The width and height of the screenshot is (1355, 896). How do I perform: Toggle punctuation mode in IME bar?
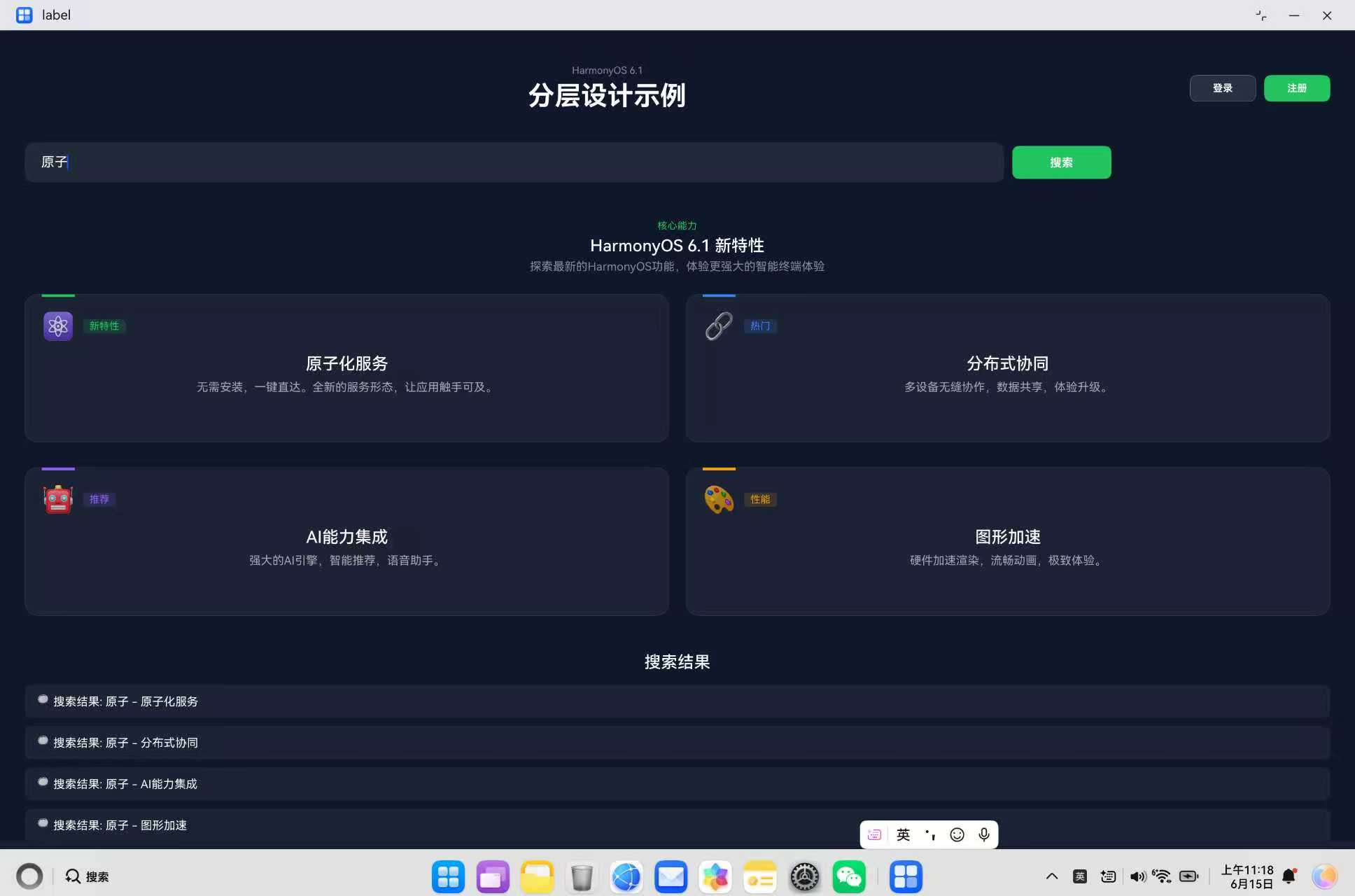930,834
